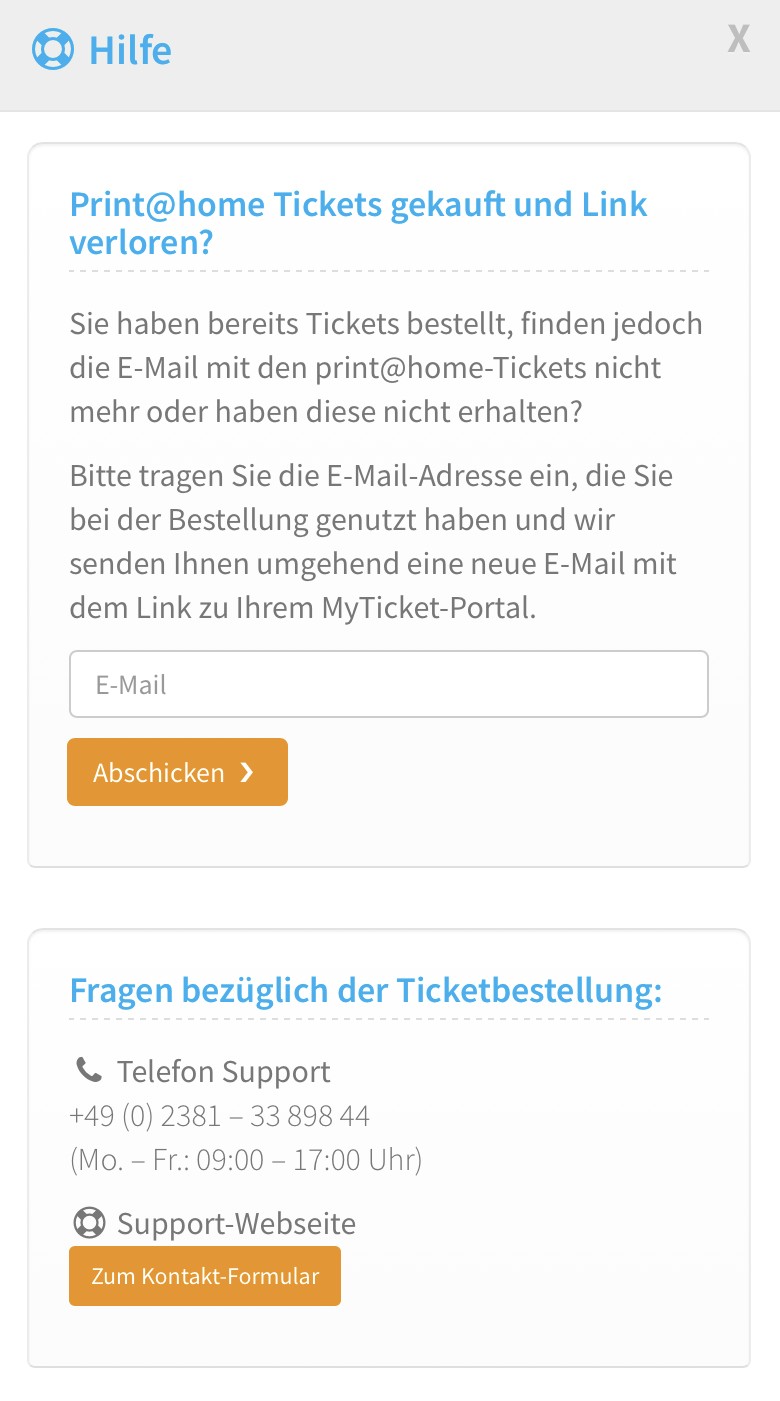Click the 'mehr oder haben diese nicht erhalten?' line
This screenshot has width=780, height=1401.
pyautogui.click(x=325, y=412)
